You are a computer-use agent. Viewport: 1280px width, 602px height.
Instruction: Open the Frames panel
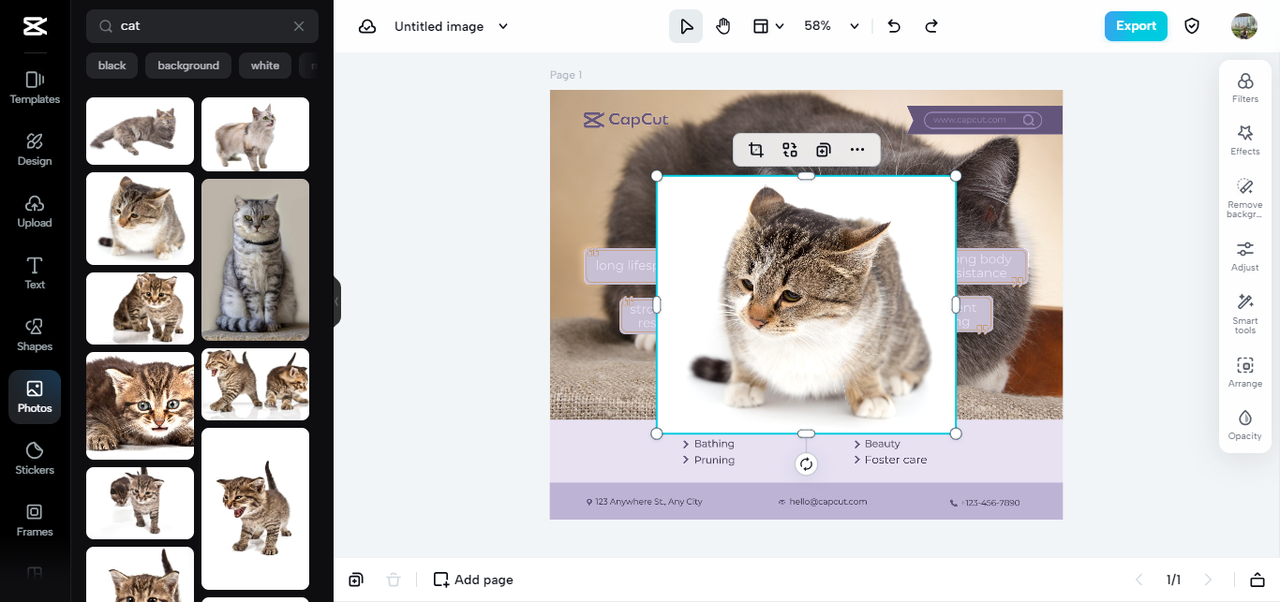[x=35, y=520]
